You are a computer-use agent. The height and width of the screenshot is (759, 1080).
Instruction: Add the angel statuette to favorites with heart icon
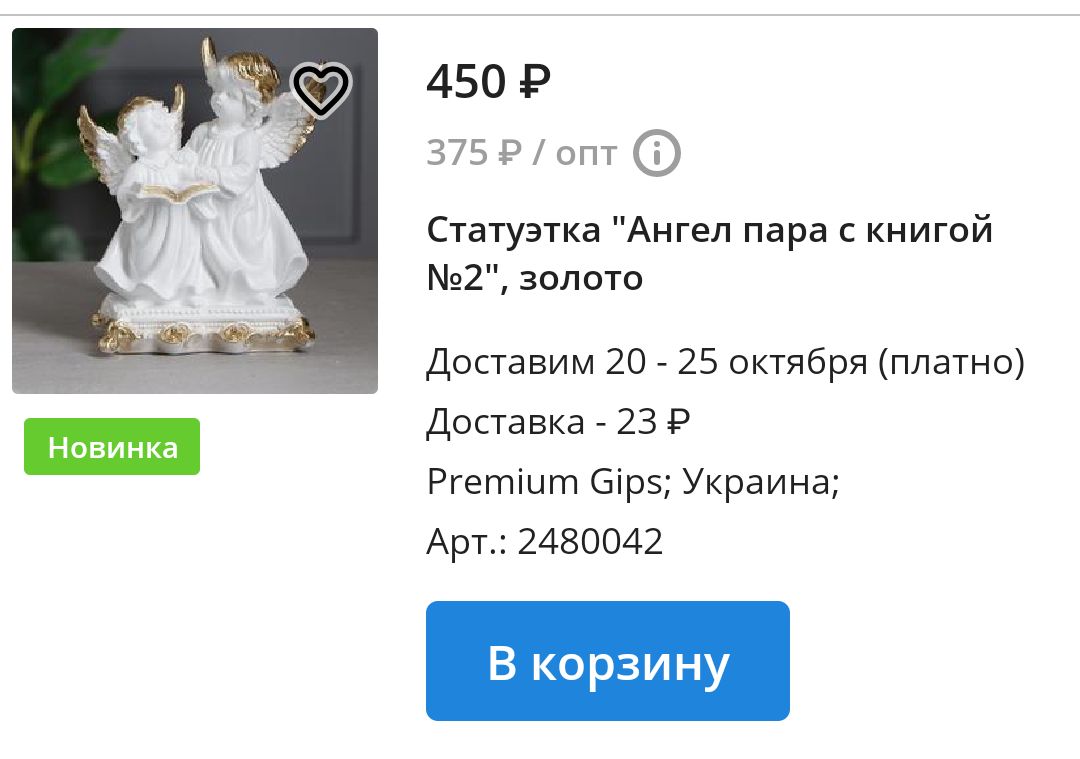[x=322, y=90]
